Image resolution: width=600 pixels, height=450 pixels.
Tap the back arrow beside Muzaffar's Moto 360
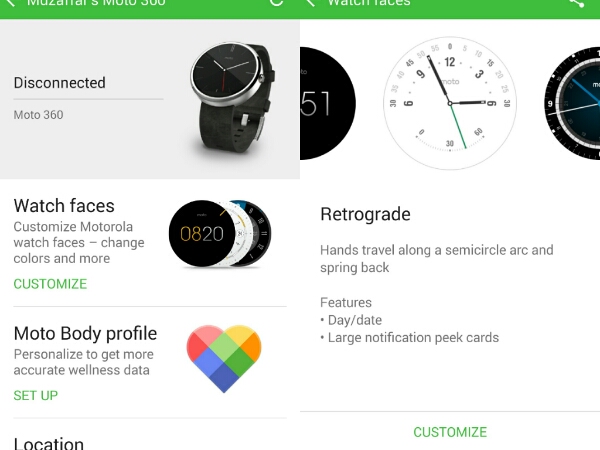[11, 3]
